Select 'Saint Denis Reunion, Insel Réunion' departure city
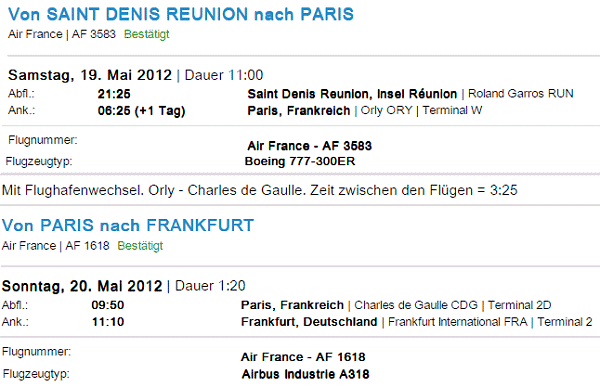The image size is (600, 387). (352, 94)
